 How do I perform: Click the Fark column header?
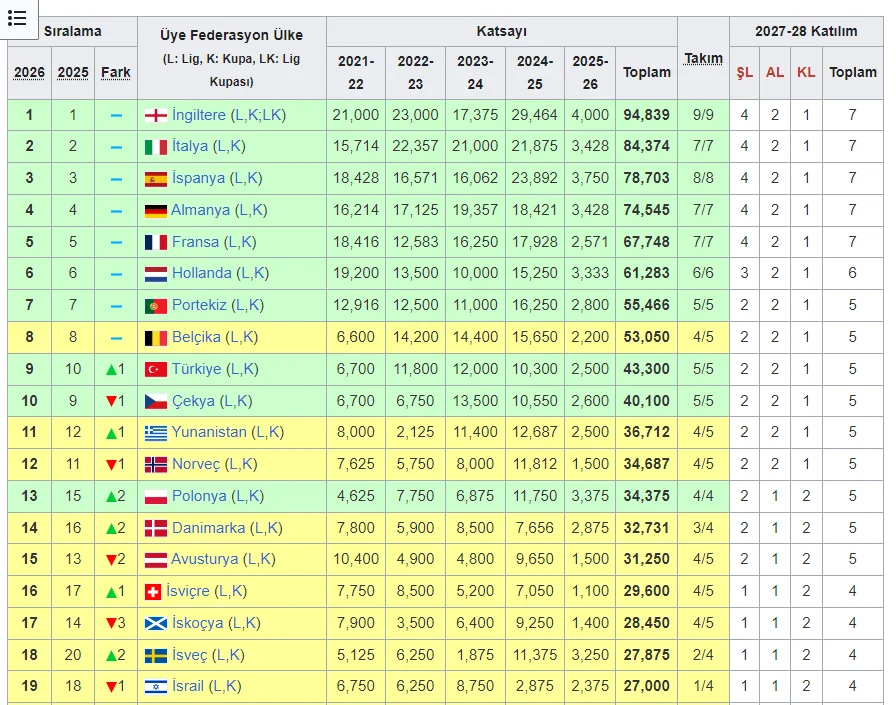click(116, 72)
